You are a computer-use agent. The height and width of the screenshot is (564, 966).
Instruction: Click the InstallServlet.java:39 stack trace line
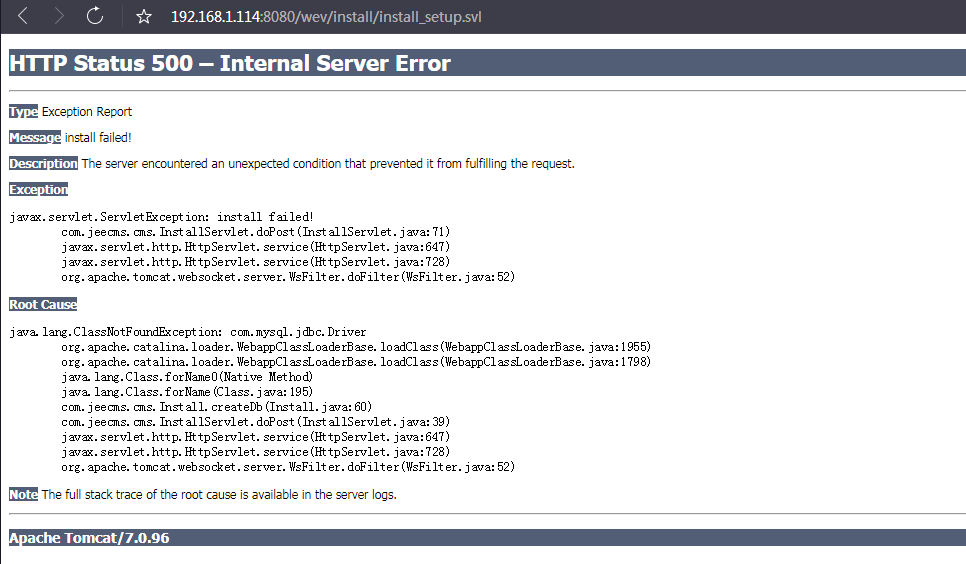(x=256, y=422)
